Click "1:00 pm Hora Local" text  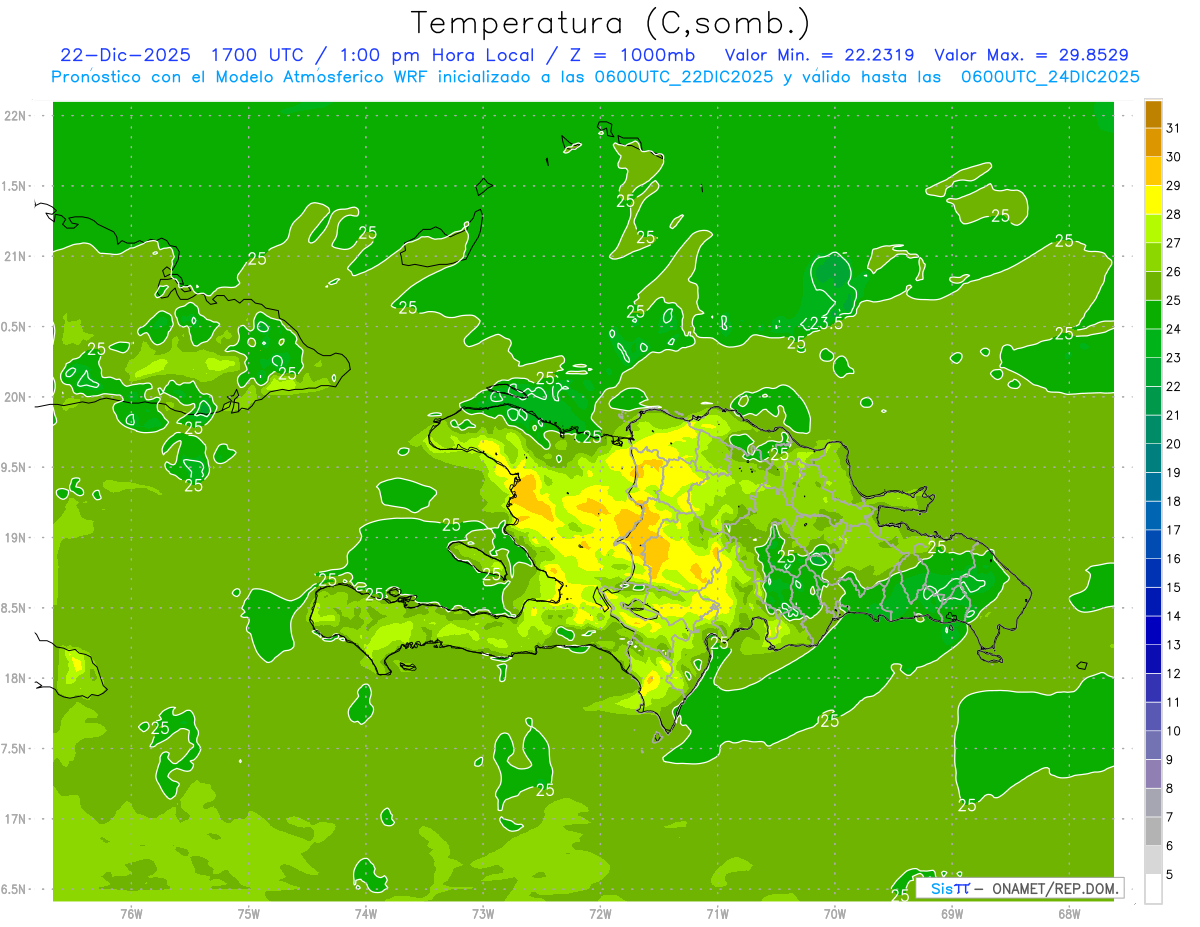click(x=439, y=55)
